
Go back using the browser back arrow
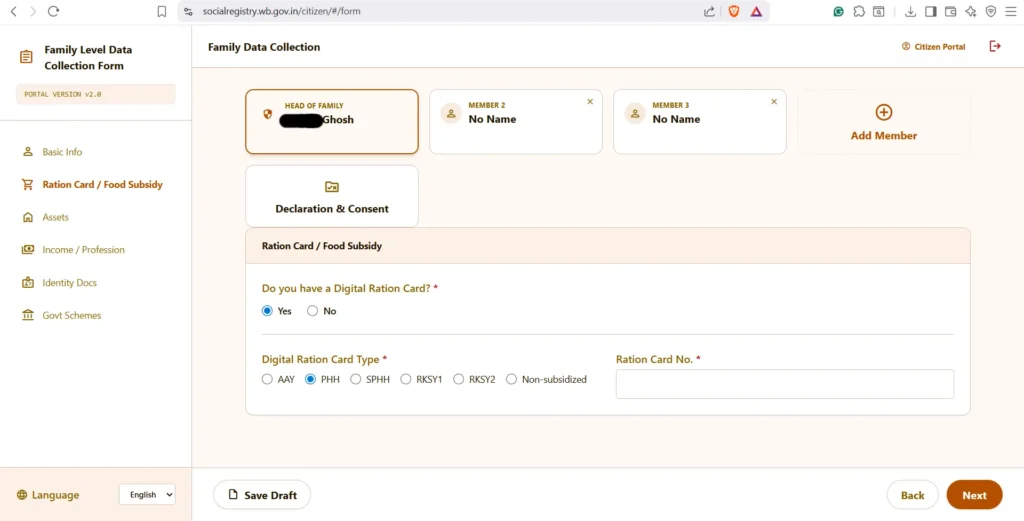pyautogui.click(x=14, y=11)
